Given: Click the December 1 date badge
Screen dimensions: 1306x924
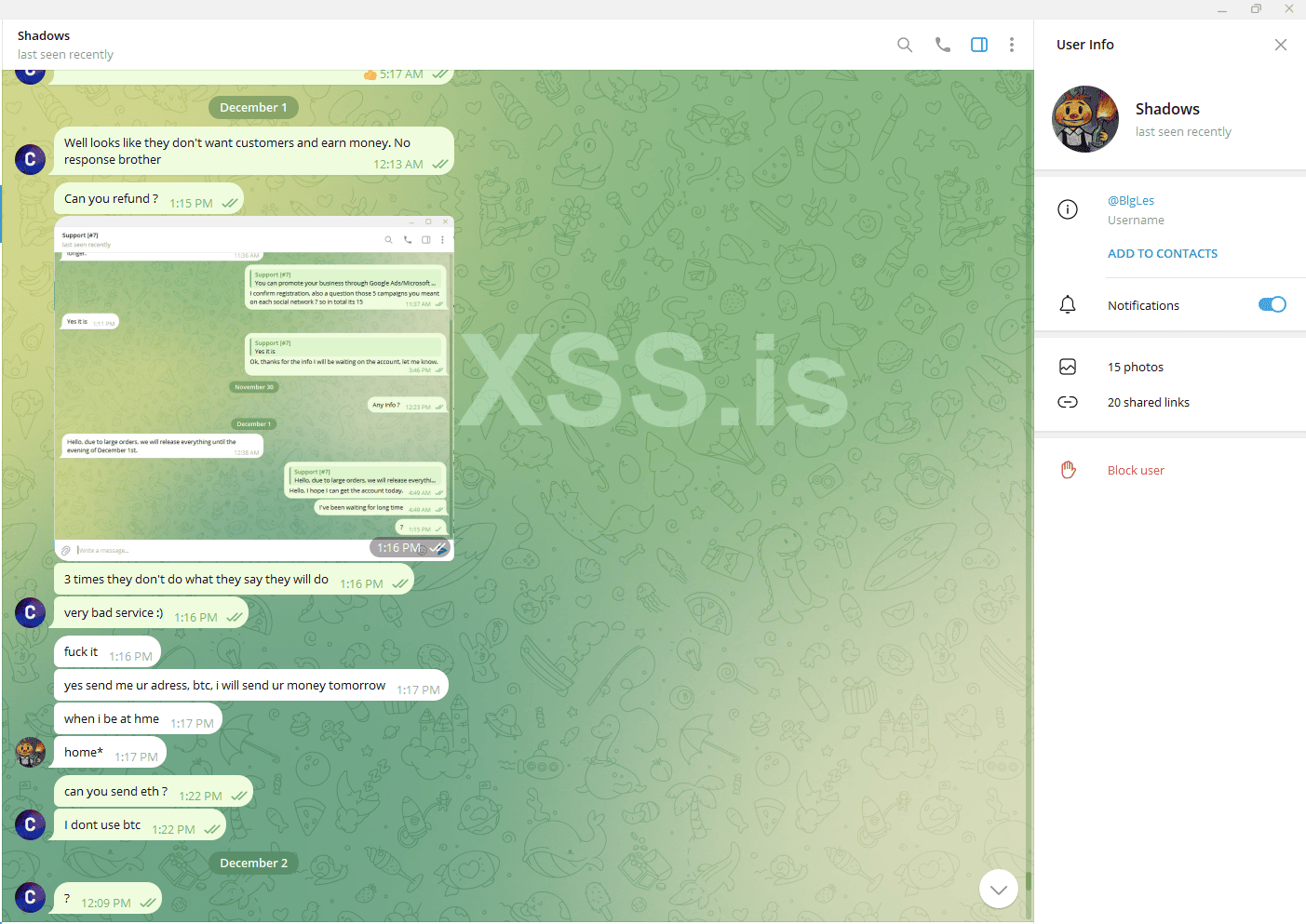Looking at the screenshot, I should click(x=253, y=107).
